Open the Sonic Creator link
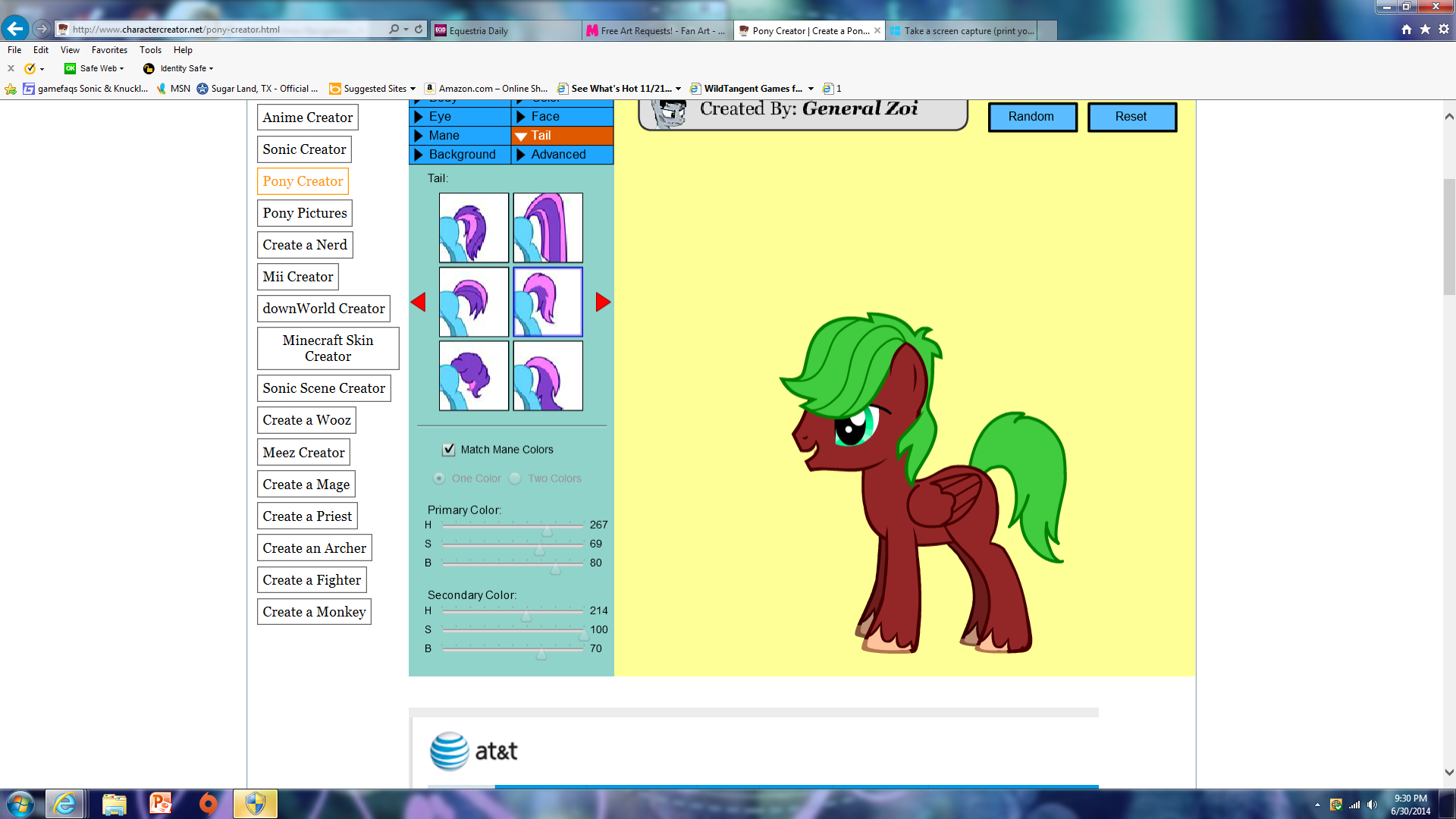Image resolution: width=1456 pixels, height=819 pixels. click(304, 149)
